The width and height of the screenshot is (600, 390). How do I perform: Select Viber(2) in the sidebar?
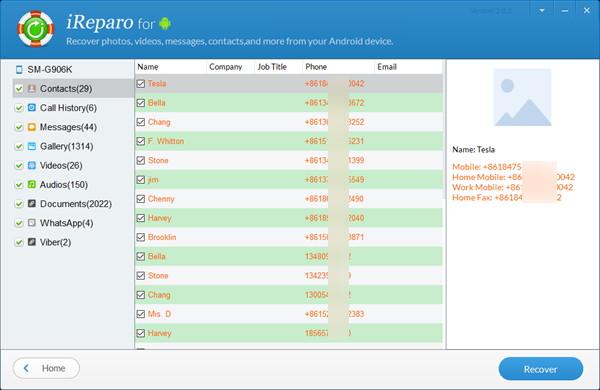pyautogui.click(x=55, y=242)
